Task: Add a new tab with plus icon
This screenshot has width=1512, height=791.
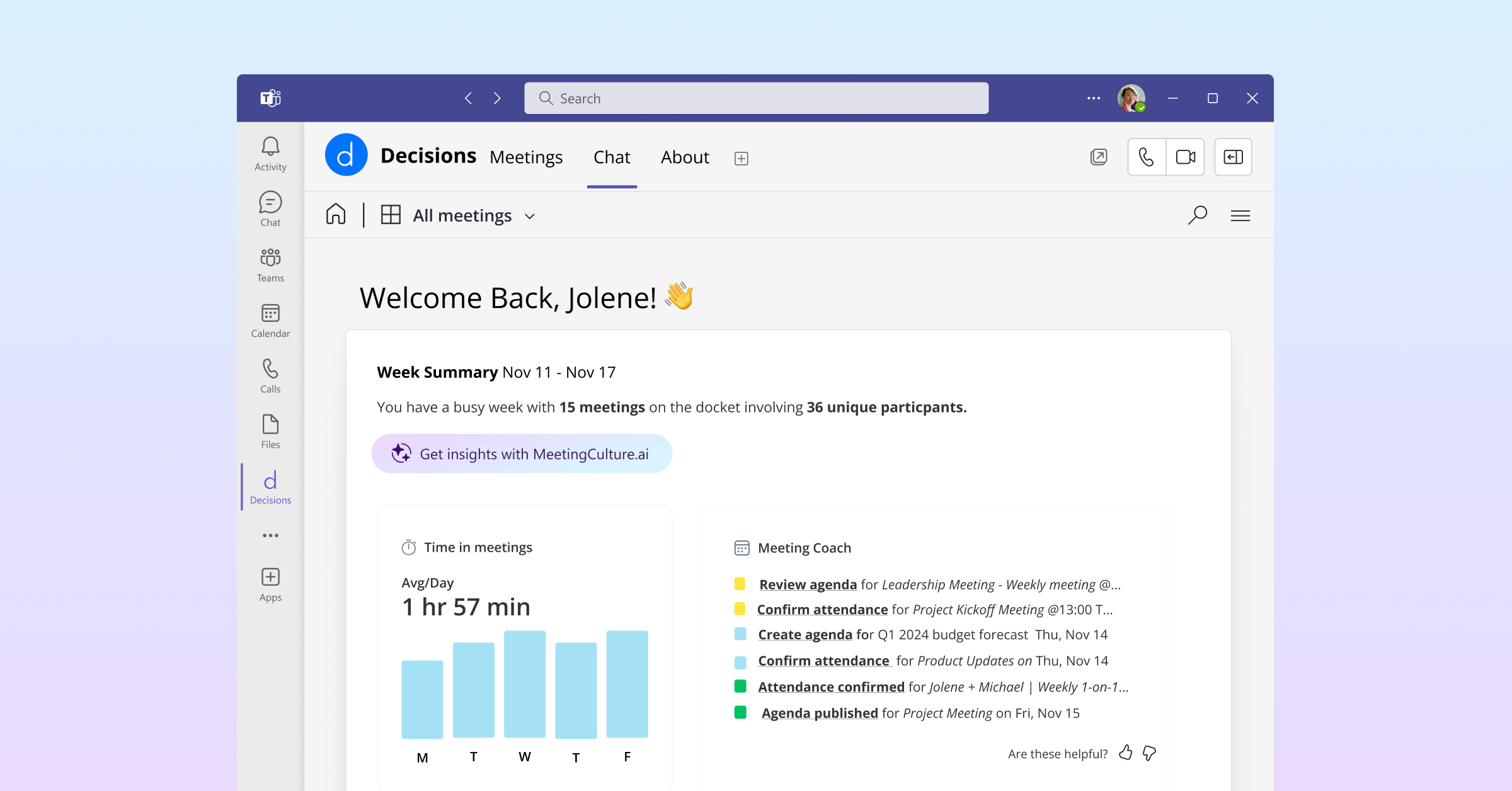Action: pyautogui.click(x=742, y=159)
